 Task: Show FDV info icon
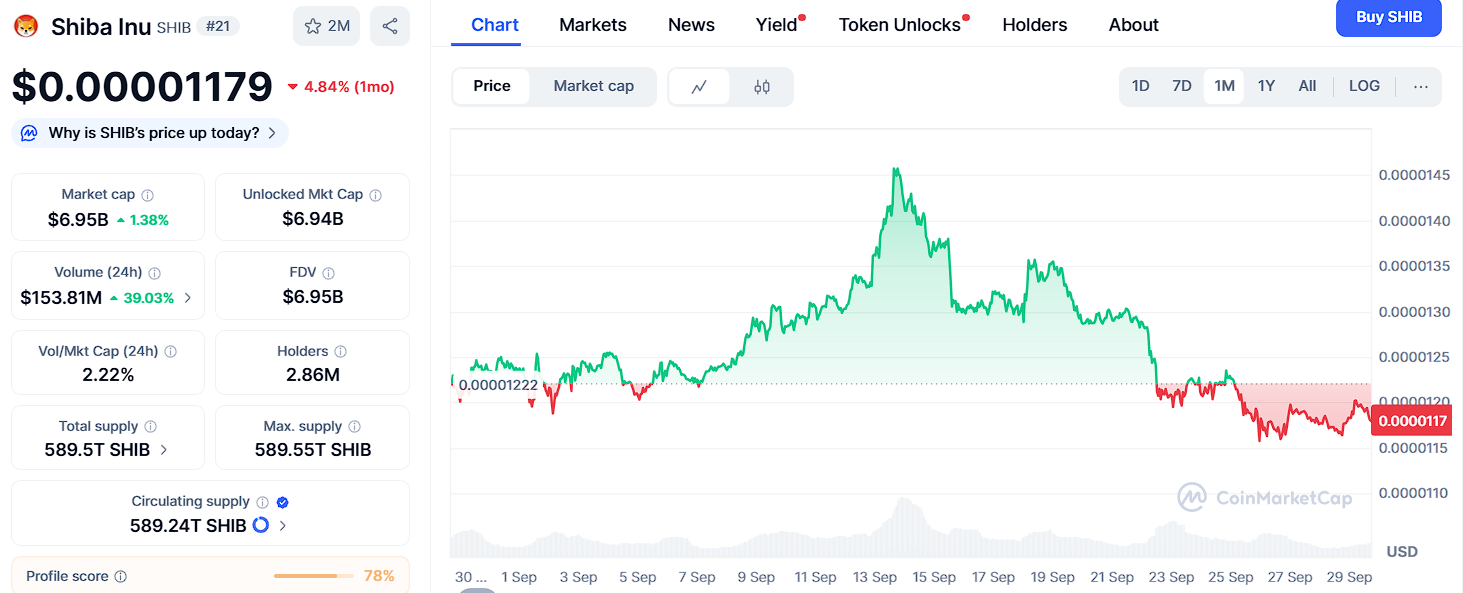(329, 273)
